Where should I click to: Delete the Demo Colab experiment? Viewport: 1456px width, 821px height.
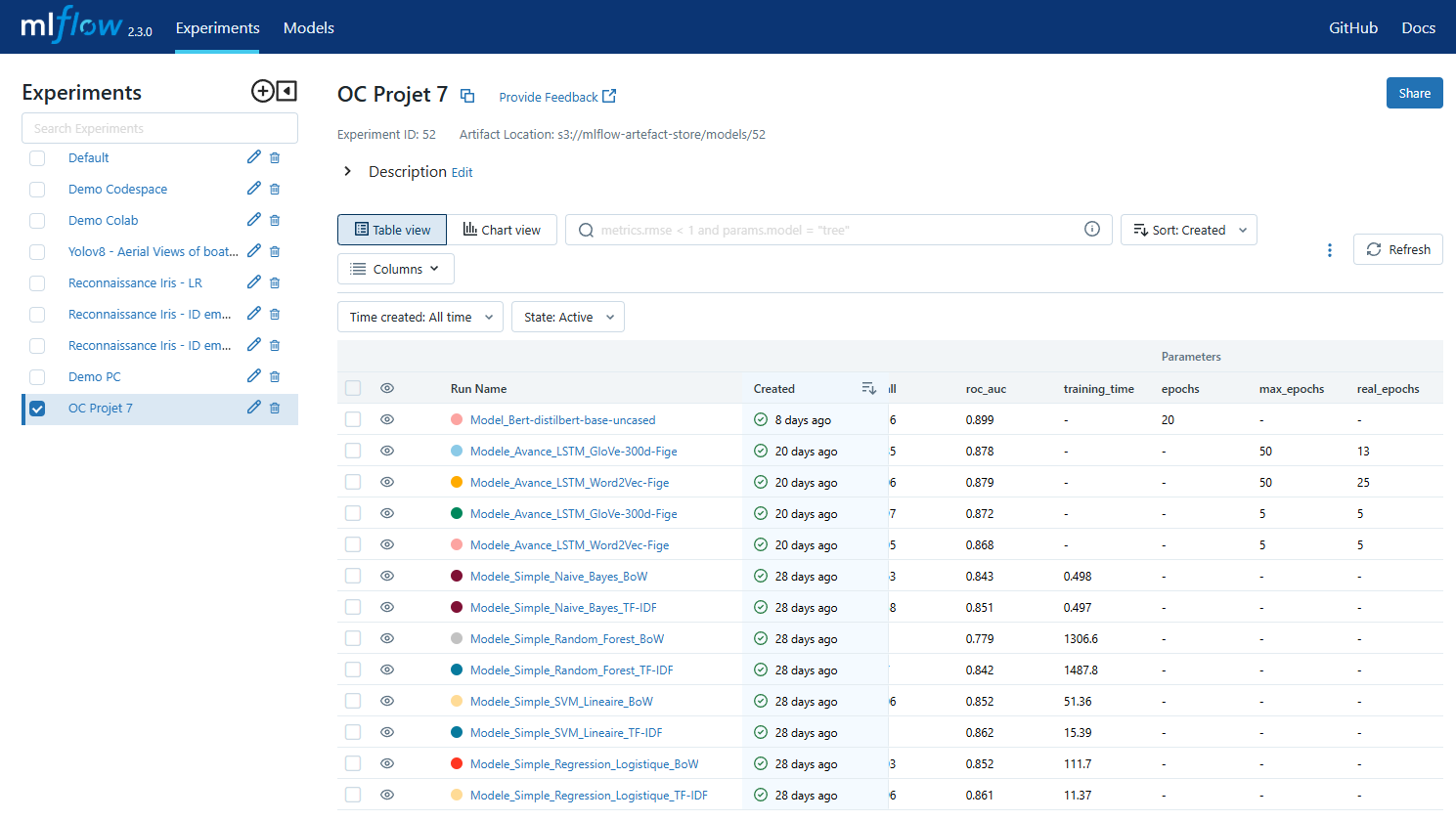pos(275,220)
